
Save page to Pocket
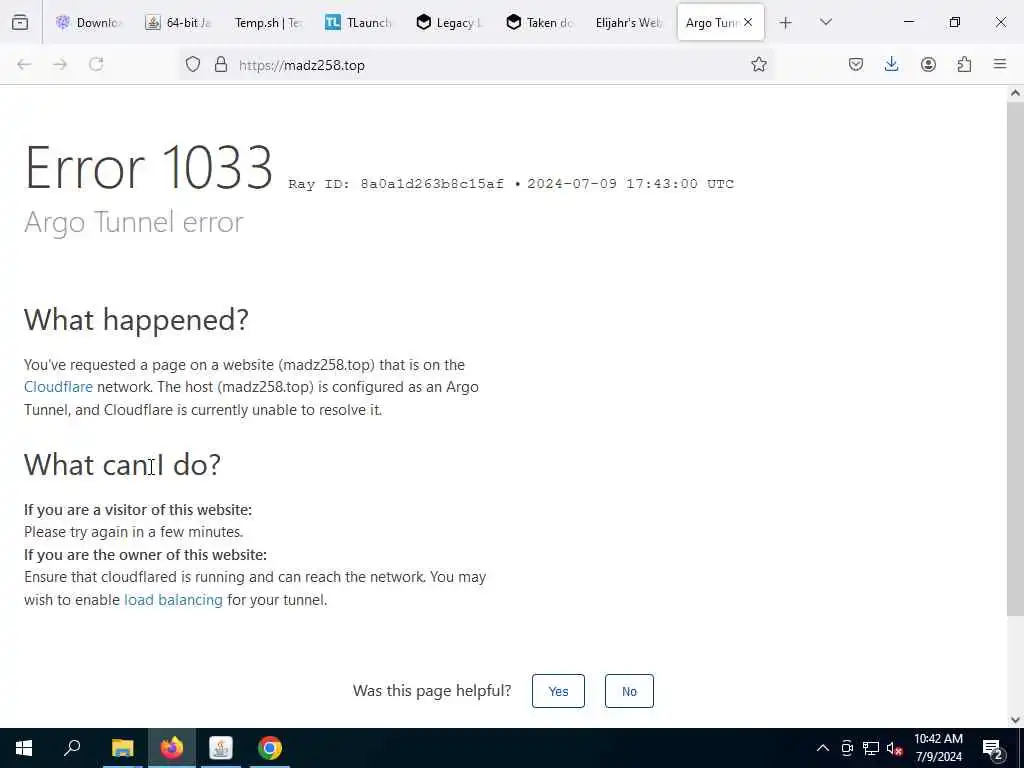point(856,64)
